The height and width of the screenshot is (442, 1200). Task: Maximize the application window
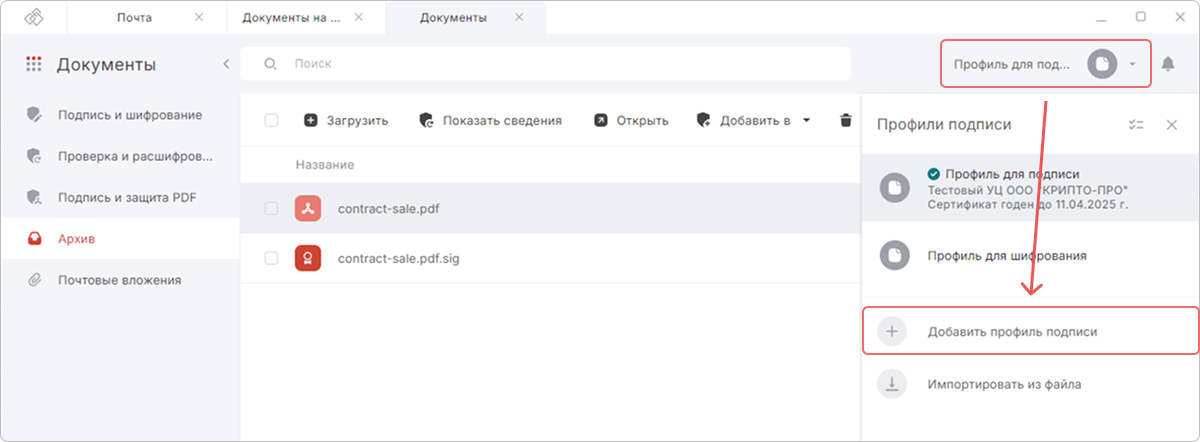[1140, 17]
